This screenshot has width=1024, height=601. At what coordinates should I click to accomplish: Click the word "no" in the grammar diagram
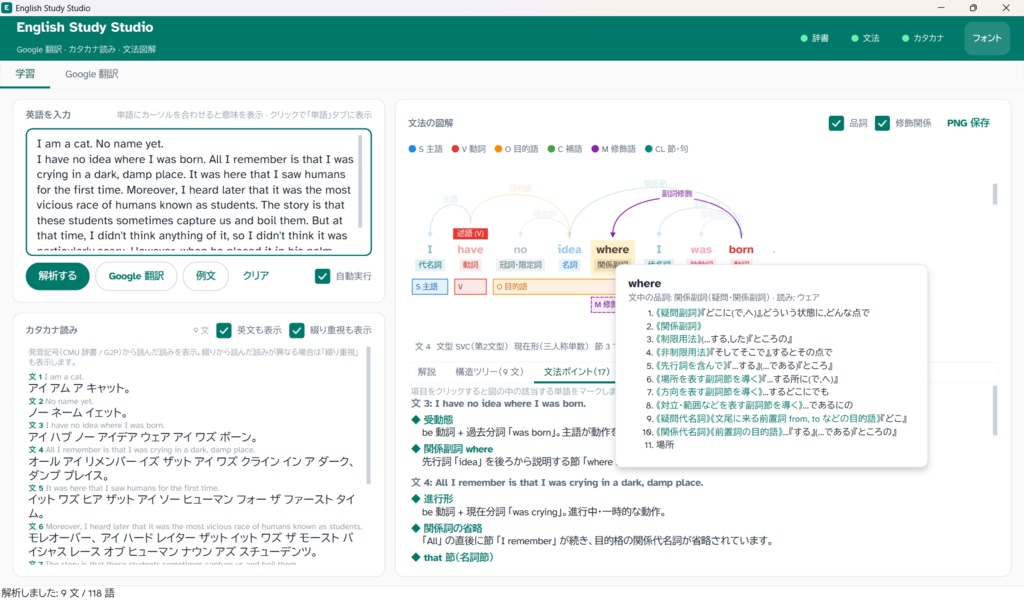(520, 250)
